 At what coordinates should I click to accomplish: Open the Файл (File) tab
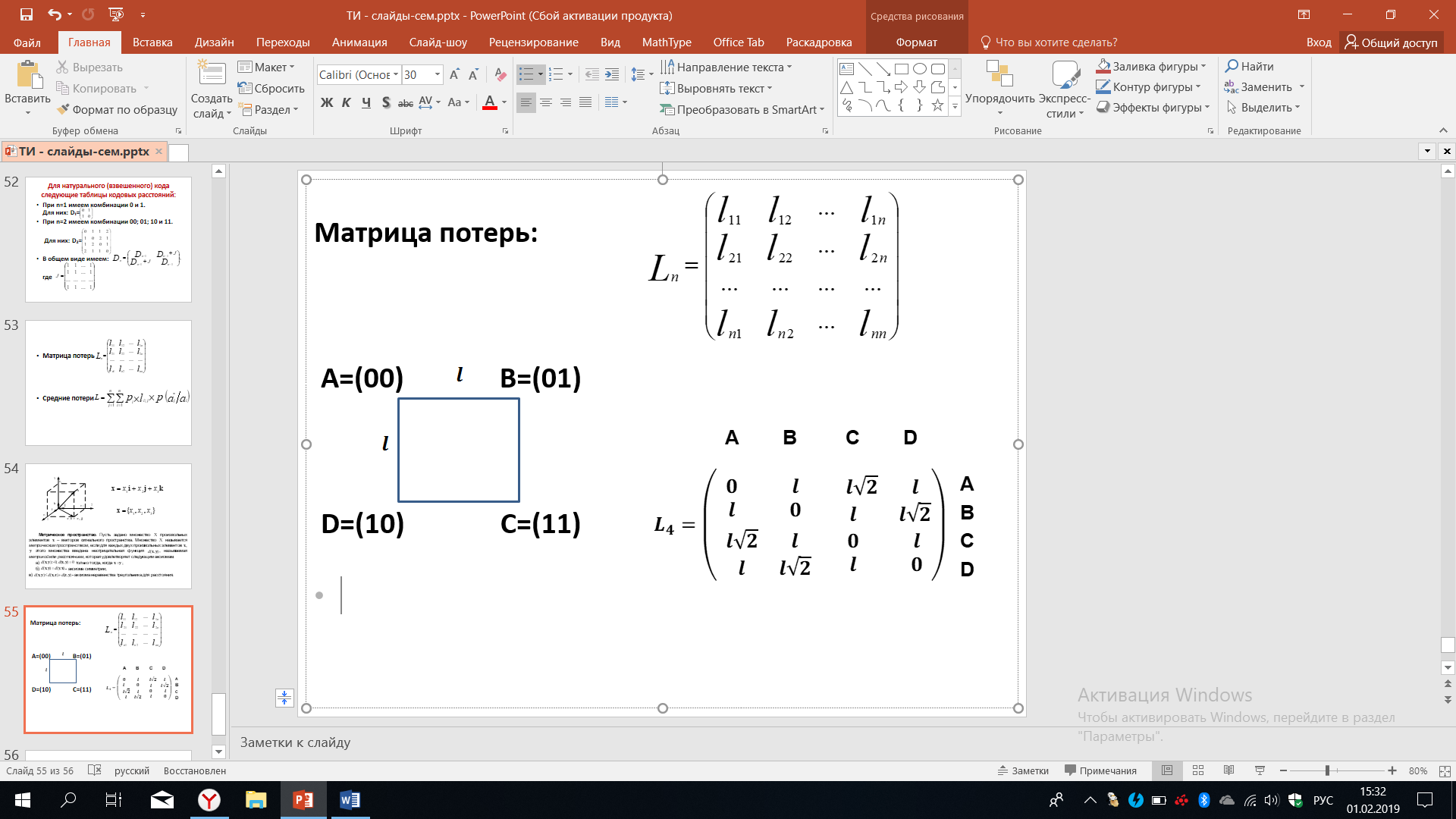pyautogui.click(x=27, y=42)
